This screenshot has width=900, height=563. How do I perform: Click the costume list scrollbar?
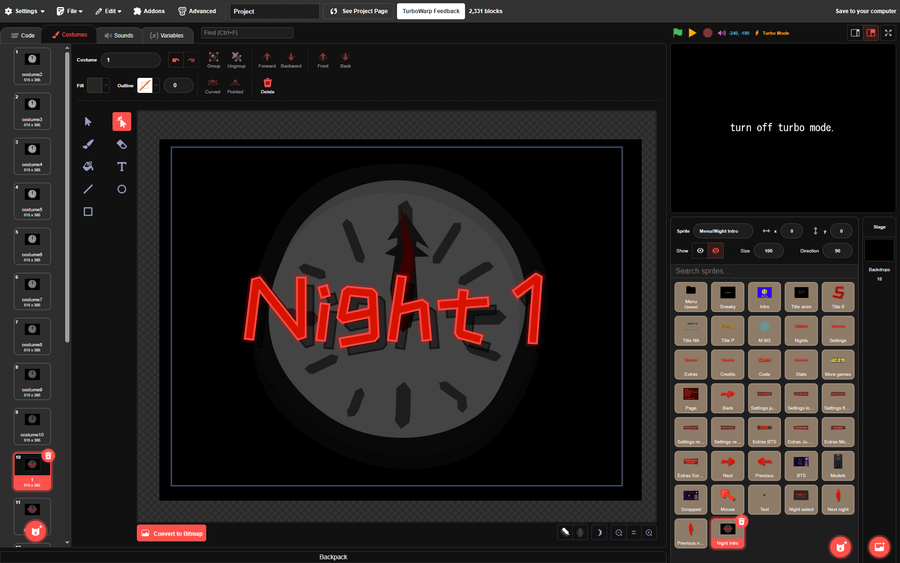click(x=67, y=195)
